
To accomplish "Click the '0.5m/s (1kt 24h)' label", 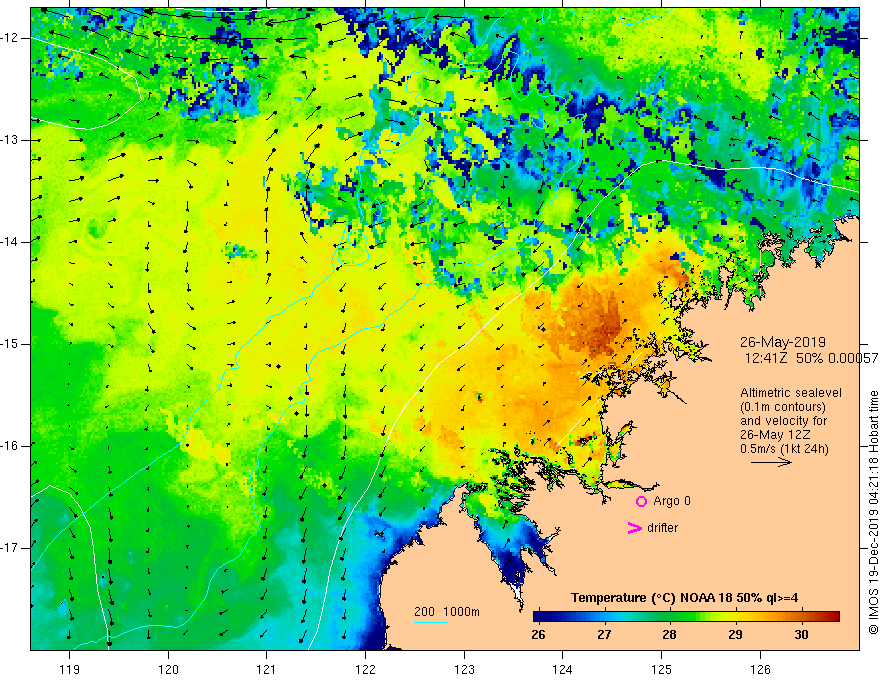I will [x=784, y=449].
